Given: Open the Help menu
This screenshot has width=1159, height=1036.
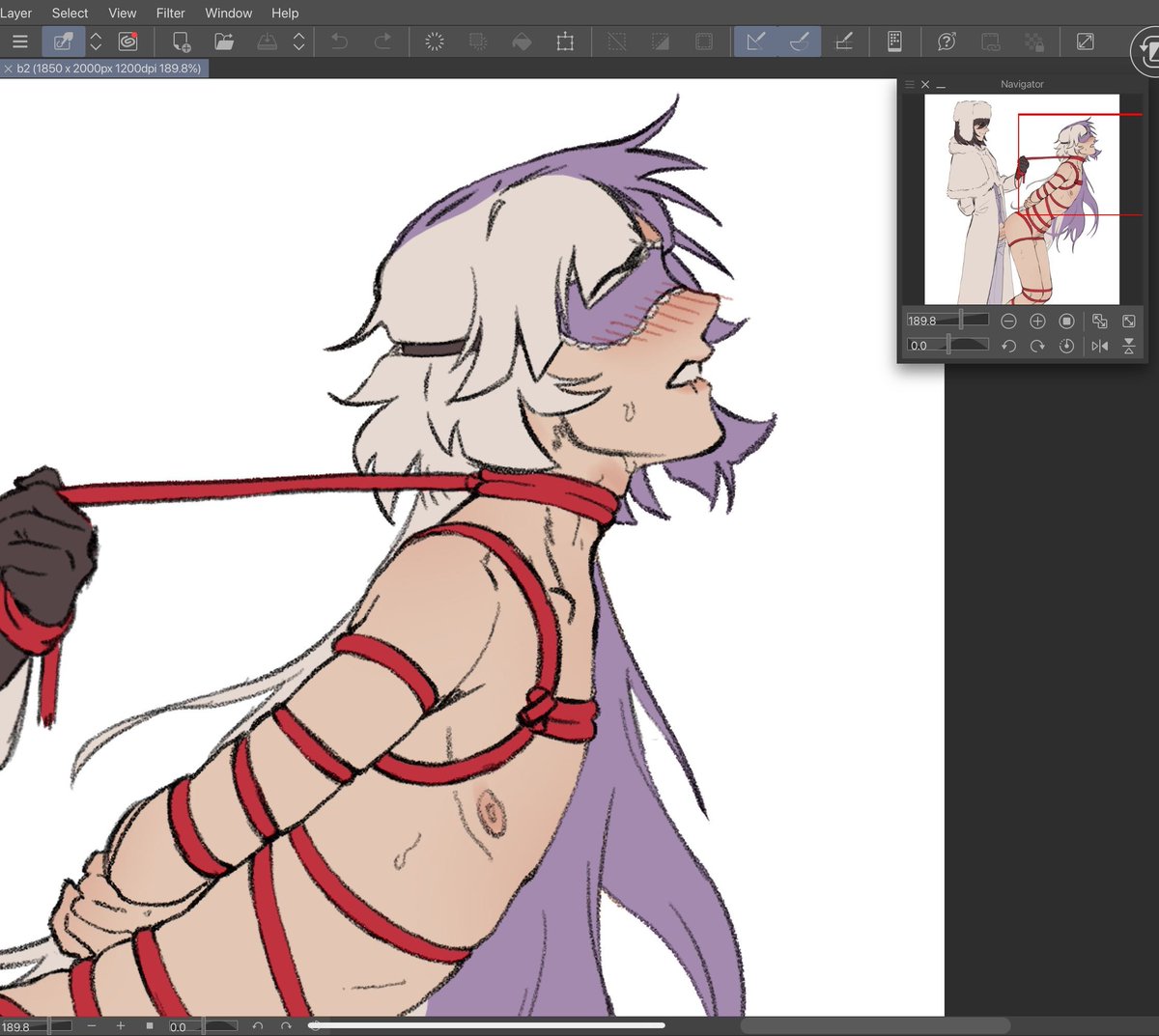Looking at the screenshot, I should [x=285, y=13].
